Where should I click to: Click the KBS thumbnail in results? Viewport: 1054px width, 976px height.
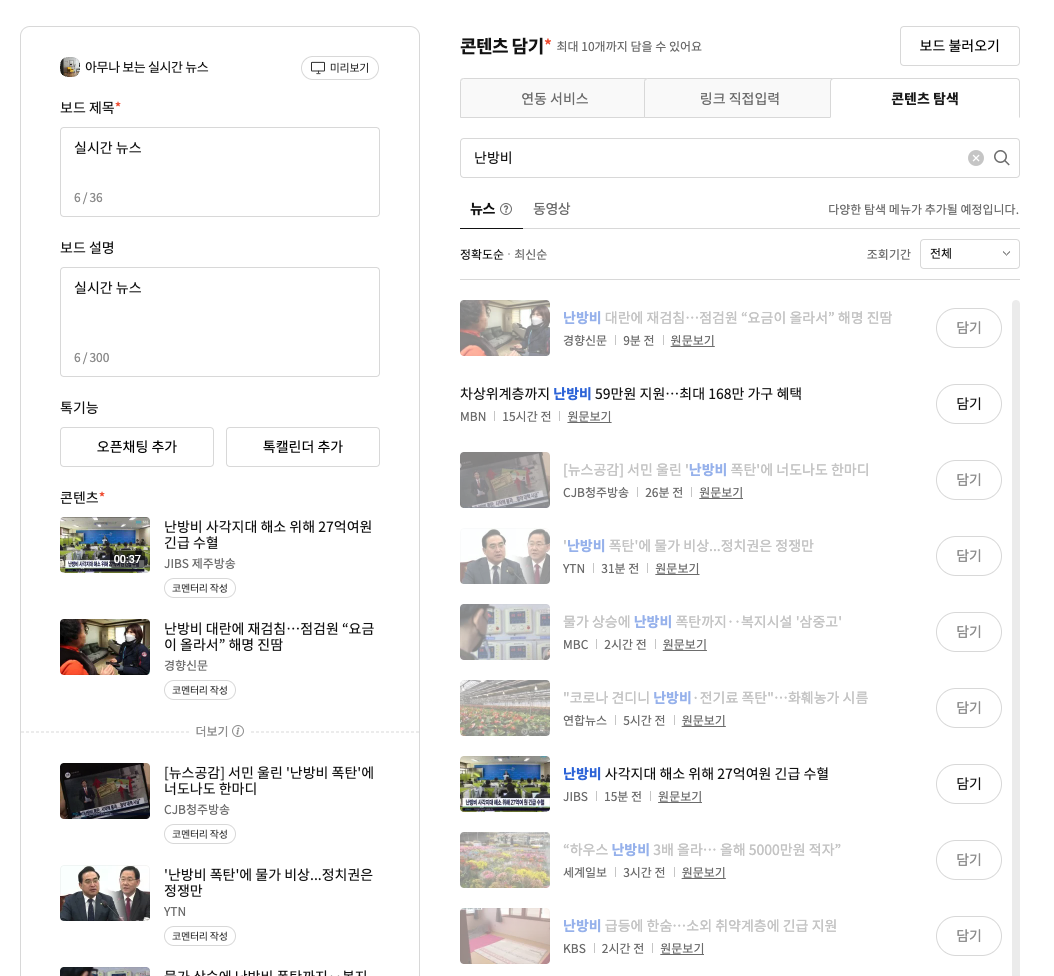(x=505, y=936)
